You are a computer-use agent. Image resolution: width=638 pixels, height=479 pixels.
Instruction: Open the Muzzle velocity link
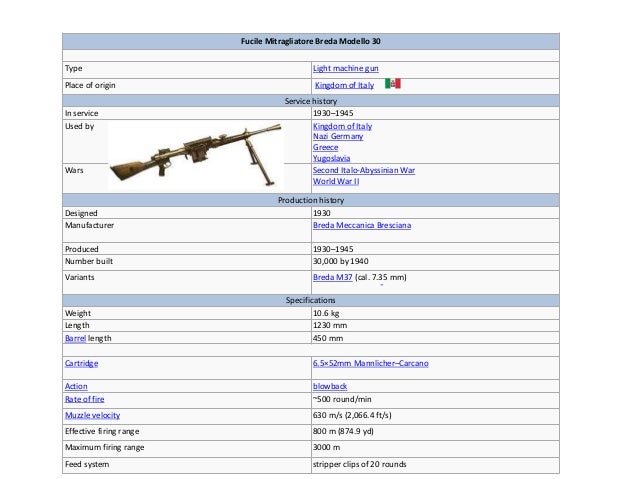tap(92, 415)
